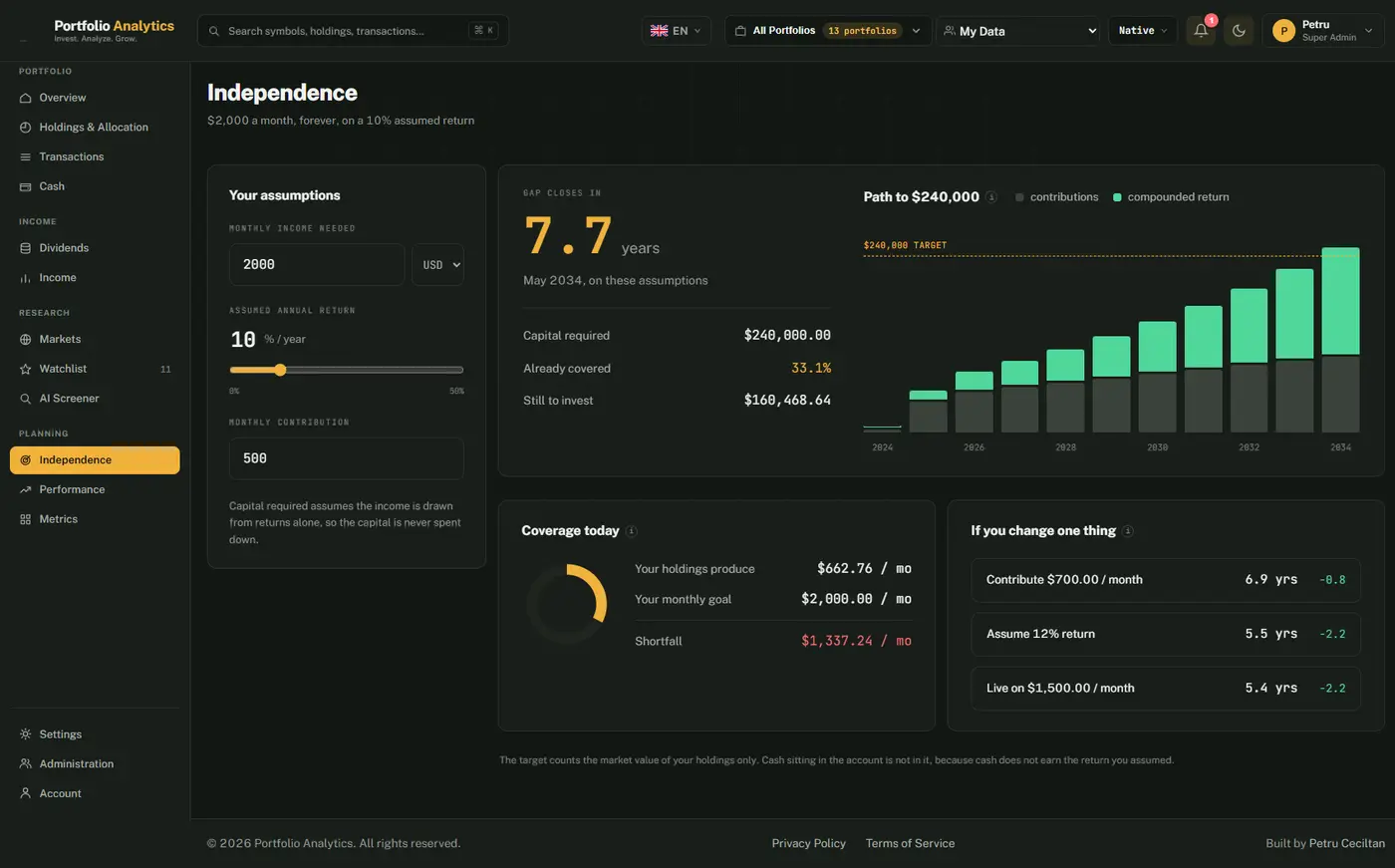
Task: Open Dividends section
Action: [95, 248]
